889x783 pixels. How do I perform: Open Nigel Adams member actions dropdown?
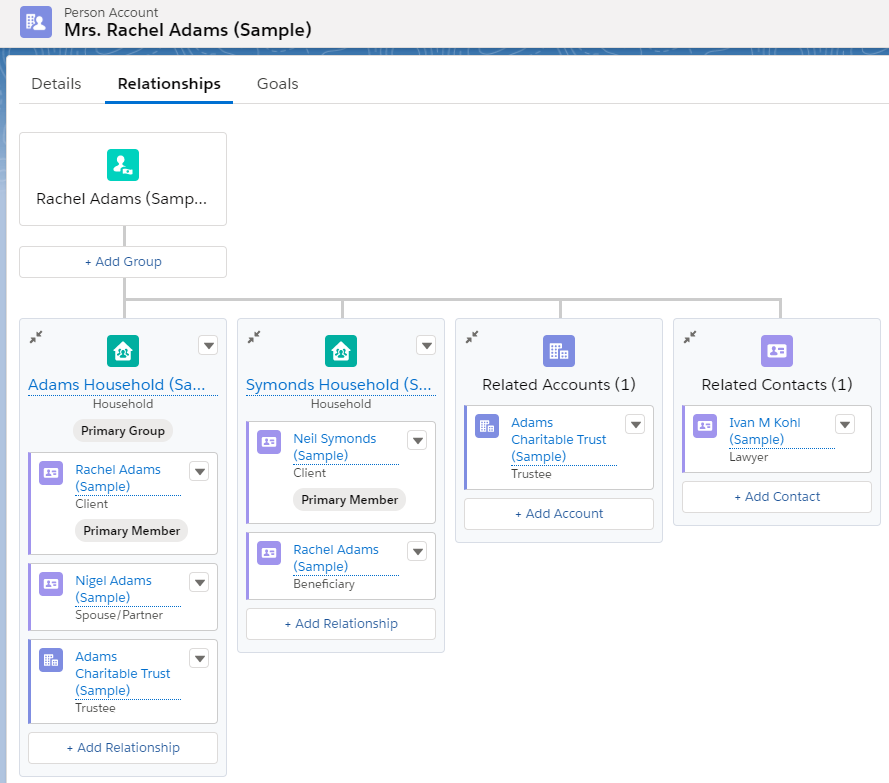click(x=199, y=583)
